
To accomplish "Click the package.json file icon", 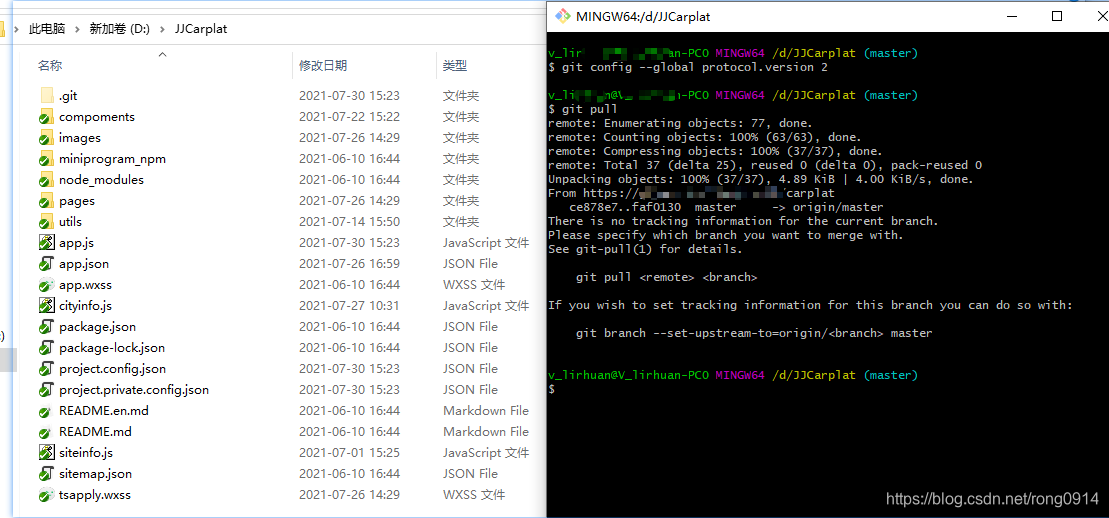I will pyautogui.click(x=47, y=327).
